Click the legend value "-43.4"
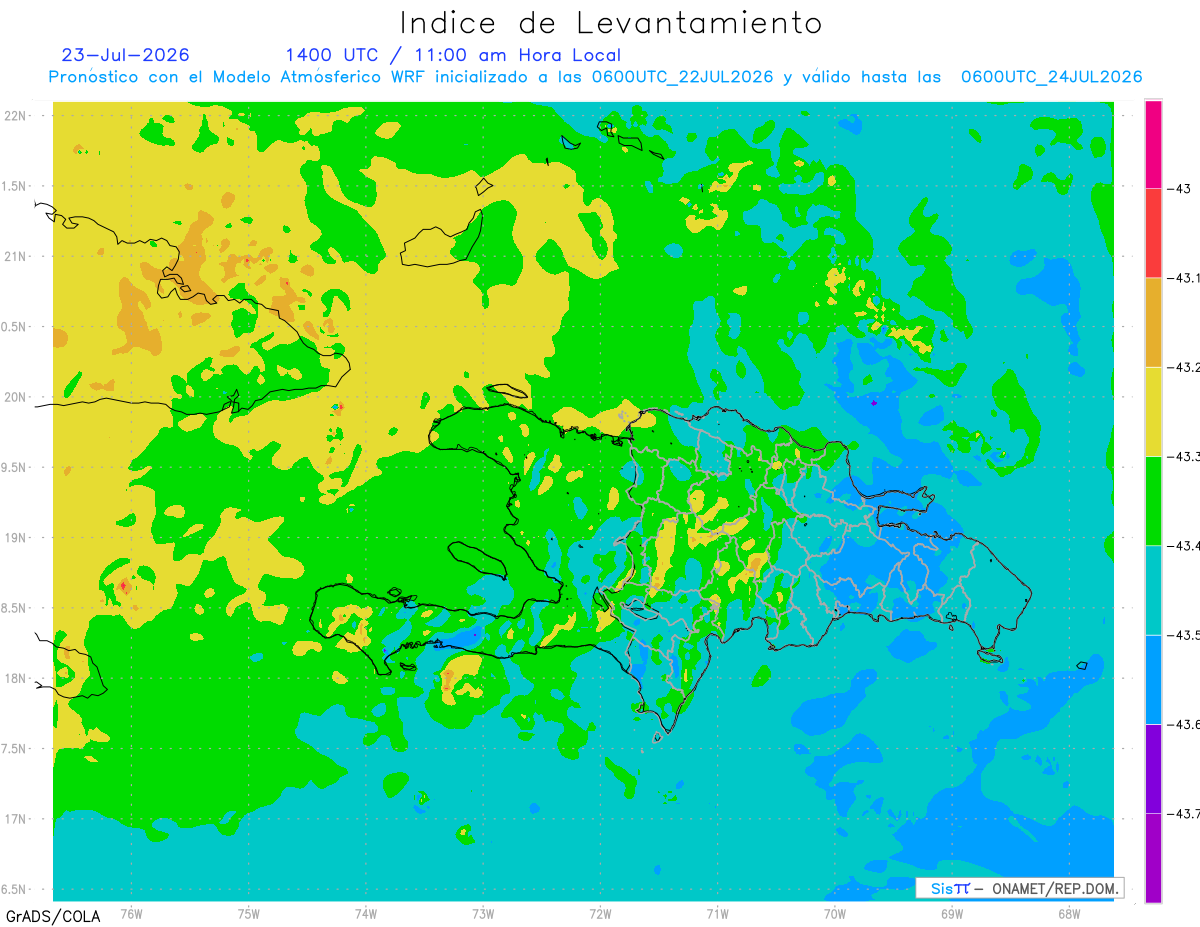The height and width of the screenshot is (927, 1200). [1183, 545]
